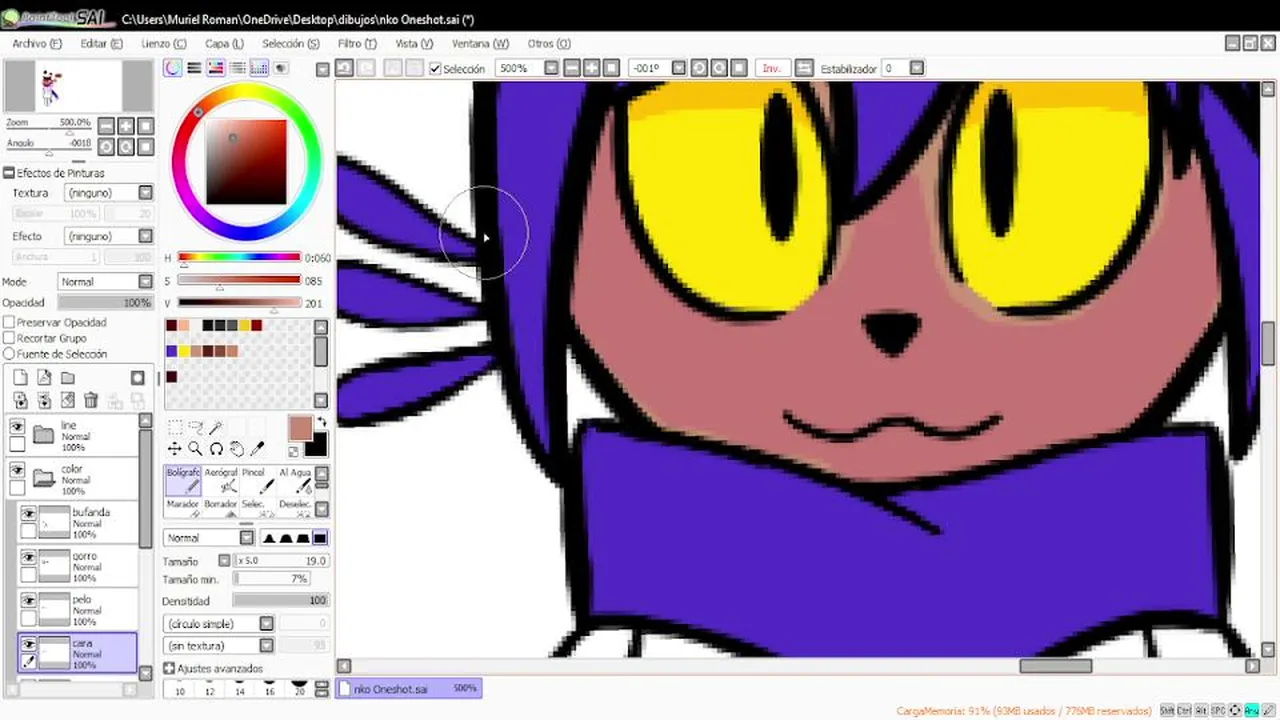1280x720 pixels.
Task: Swap foreground and background colors
Action: [x=321, y=422]
